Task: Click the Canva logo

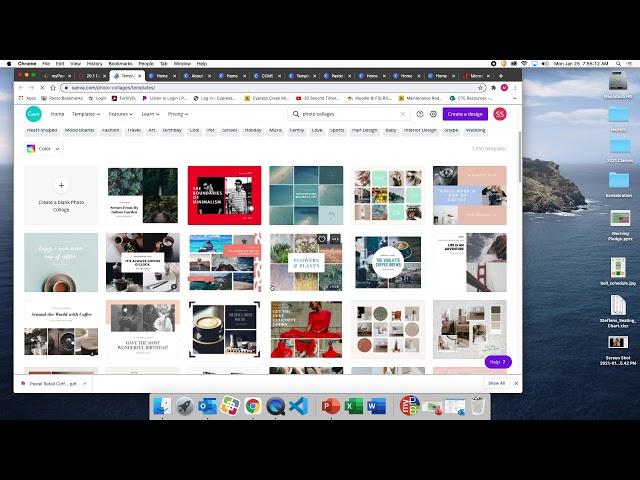Action: click(x=33, y=114)
